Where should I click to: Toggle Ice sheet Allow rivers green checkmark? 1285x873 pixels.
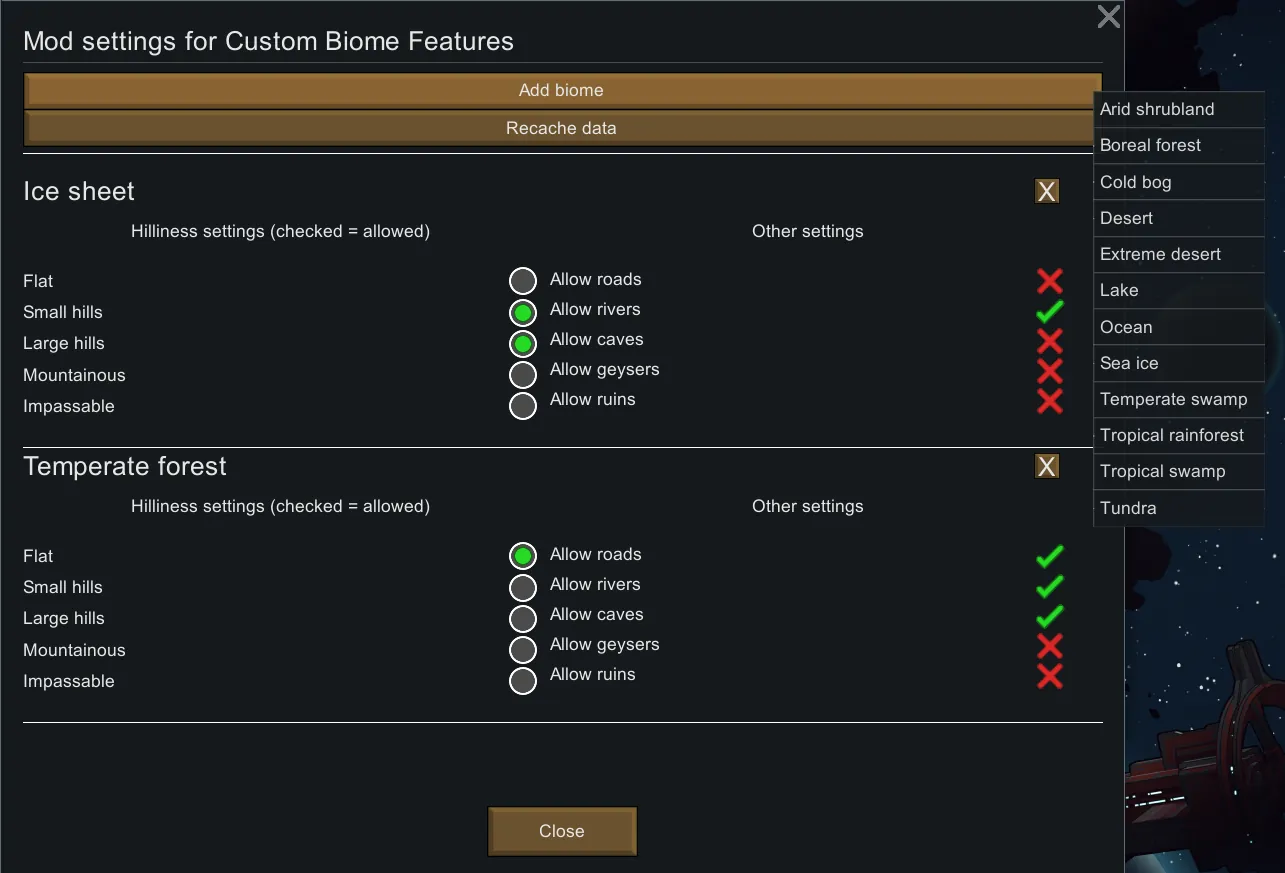click(1049, 311)
